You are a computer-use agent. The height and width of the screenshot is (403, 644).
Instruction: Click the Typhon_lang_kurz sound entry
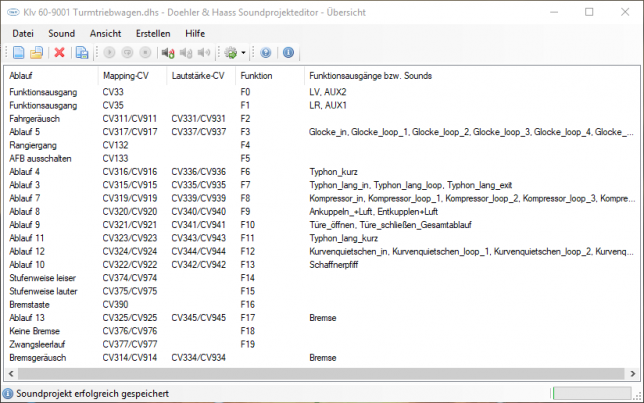tap(343, 238)
